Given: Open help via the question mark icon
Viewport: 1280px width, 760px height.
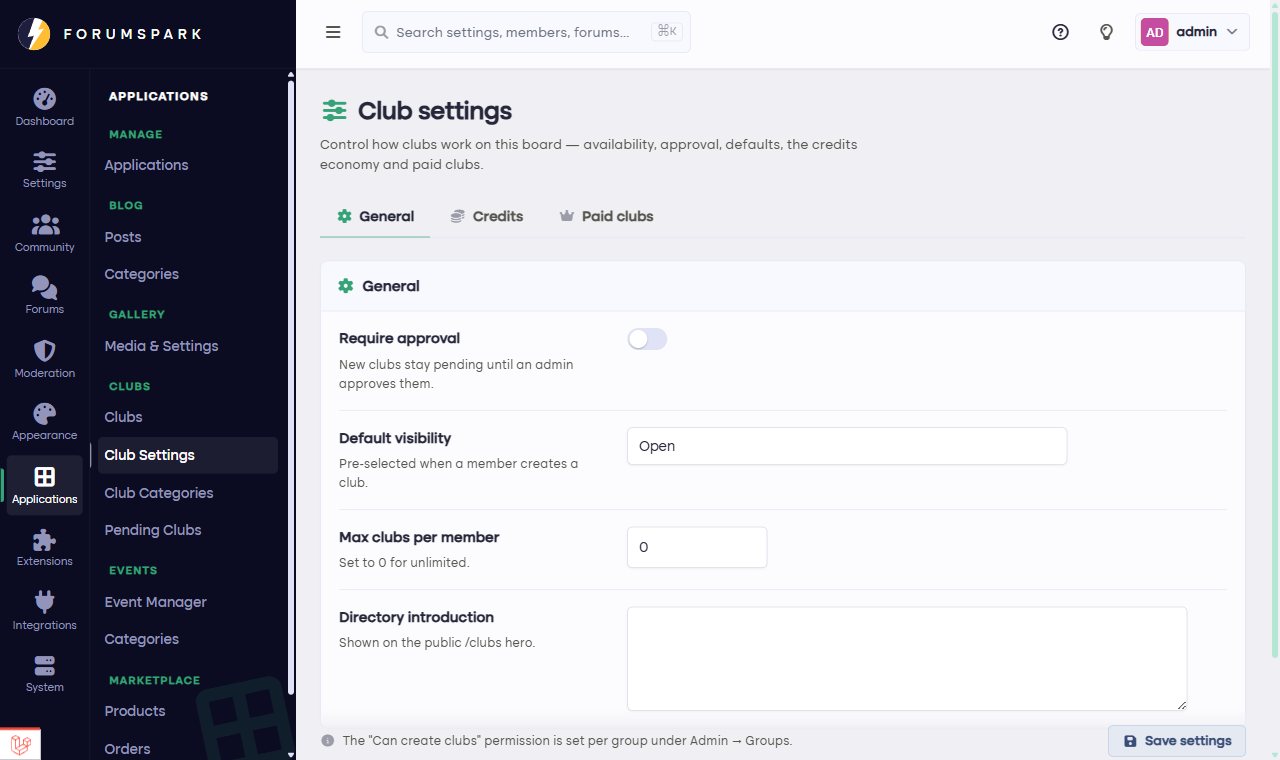Looking at the screenshot, I should click(x=1061, y=32).
